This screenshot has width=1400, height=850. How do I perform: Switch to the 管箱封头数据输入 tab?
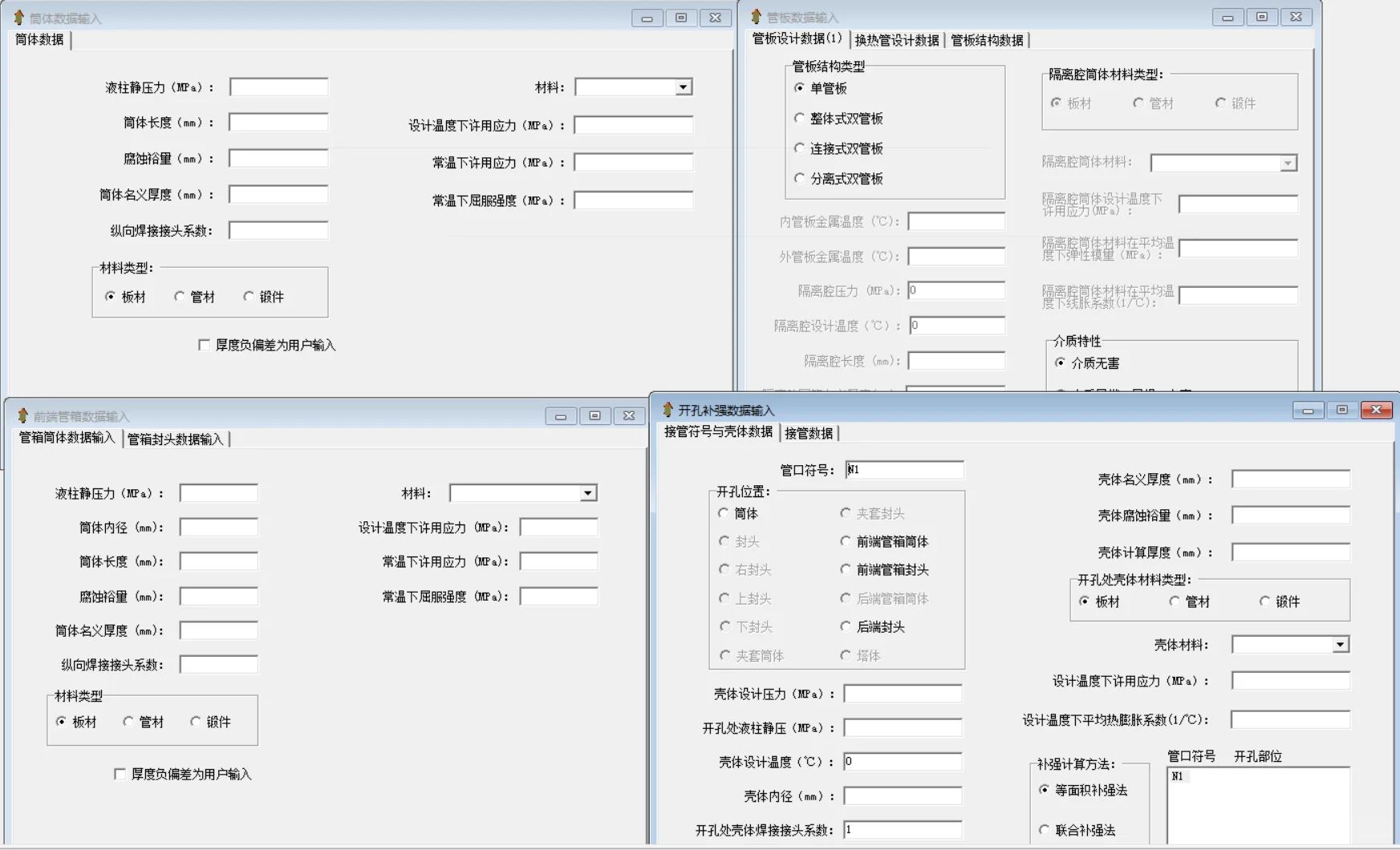point(176,439)
